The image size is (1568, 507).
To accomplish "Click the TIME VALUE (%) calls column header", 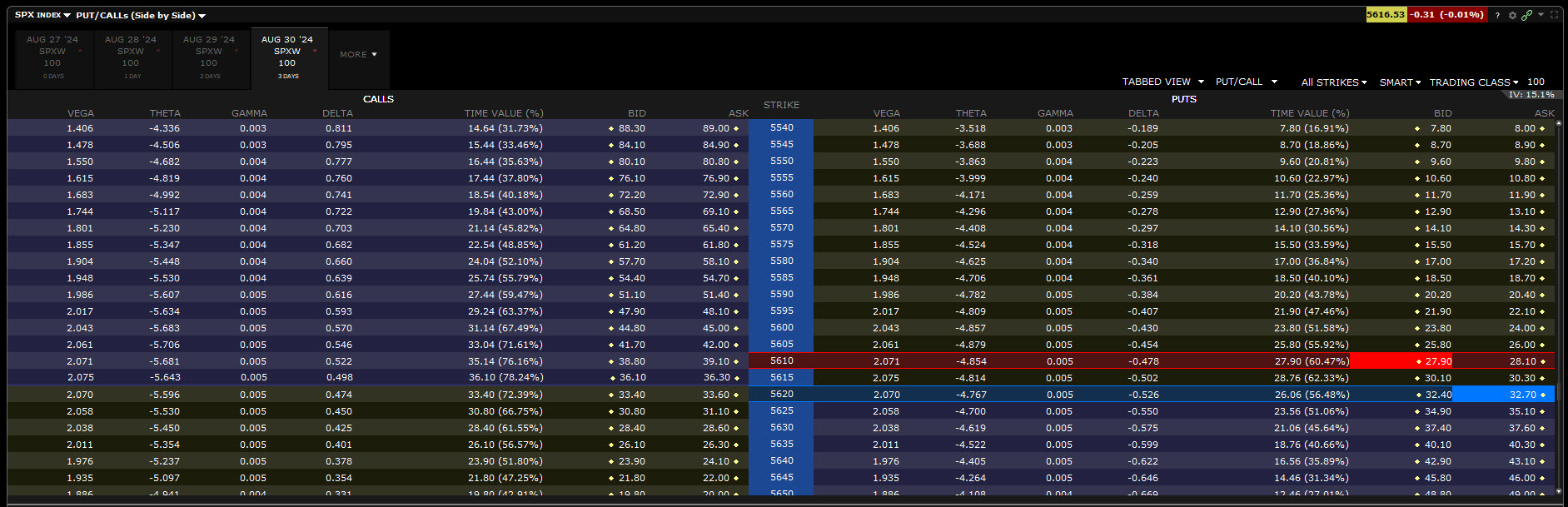I will tap(503, 113).
